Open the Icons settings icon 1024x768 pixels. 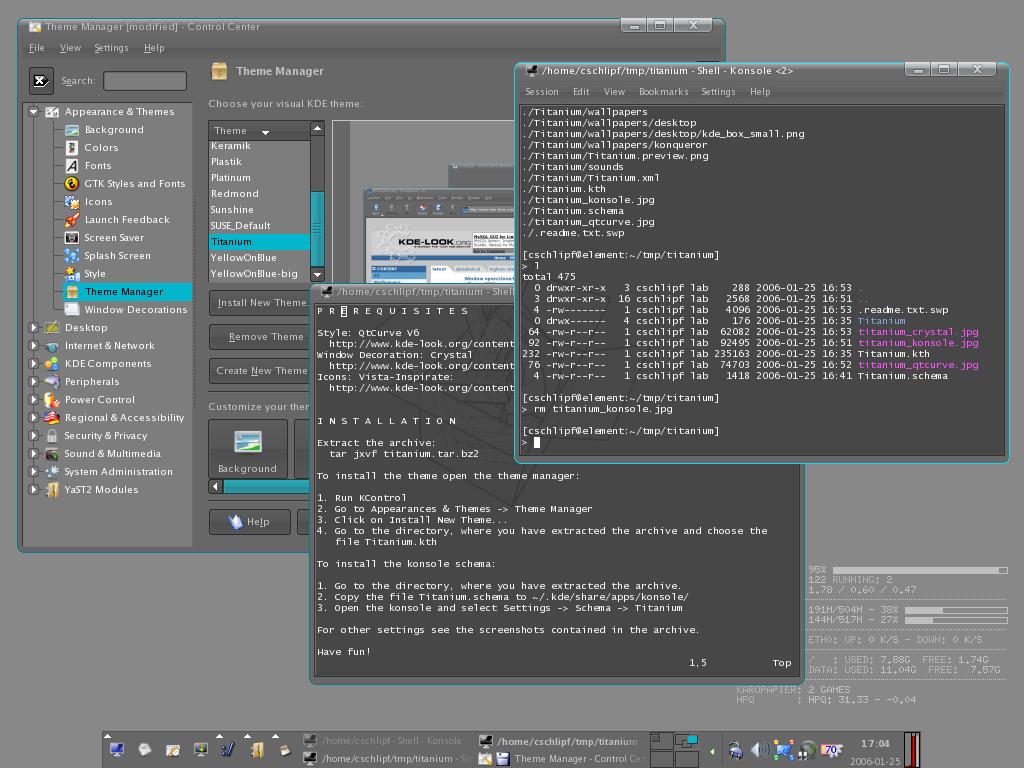tap(72, 202)
